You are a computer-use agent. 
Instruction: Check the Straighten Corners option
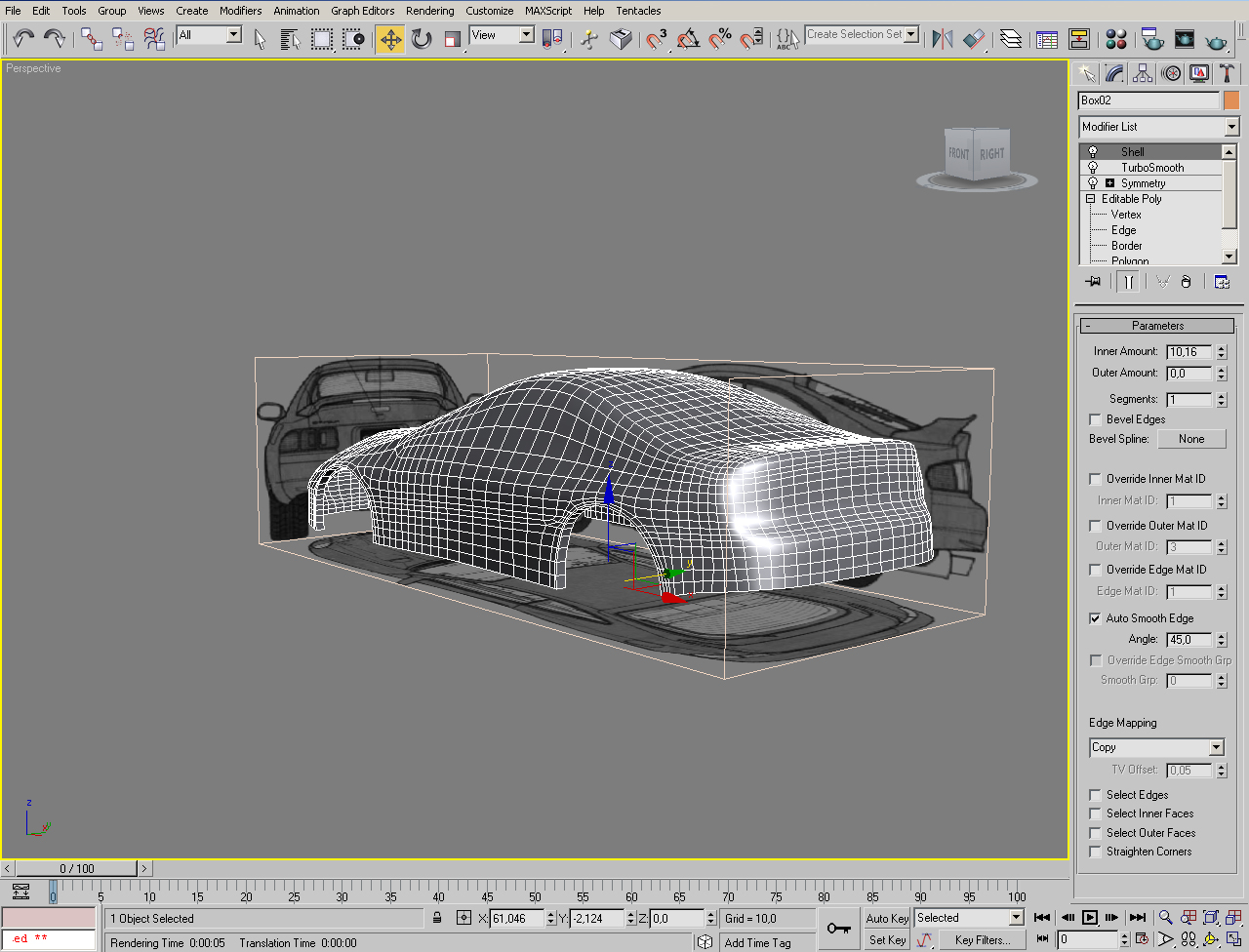click(x=1095, y=852)
